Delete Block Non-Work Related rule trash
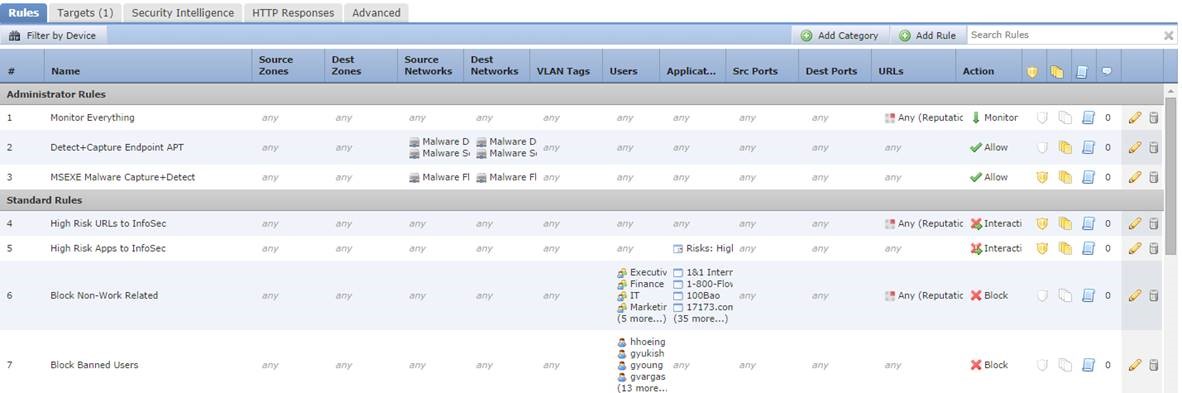 click(1153, 296)
